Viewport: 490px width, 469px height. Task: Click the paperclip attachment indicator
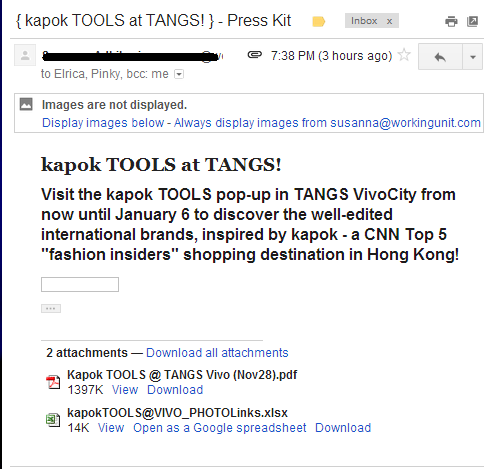(255, 54)
